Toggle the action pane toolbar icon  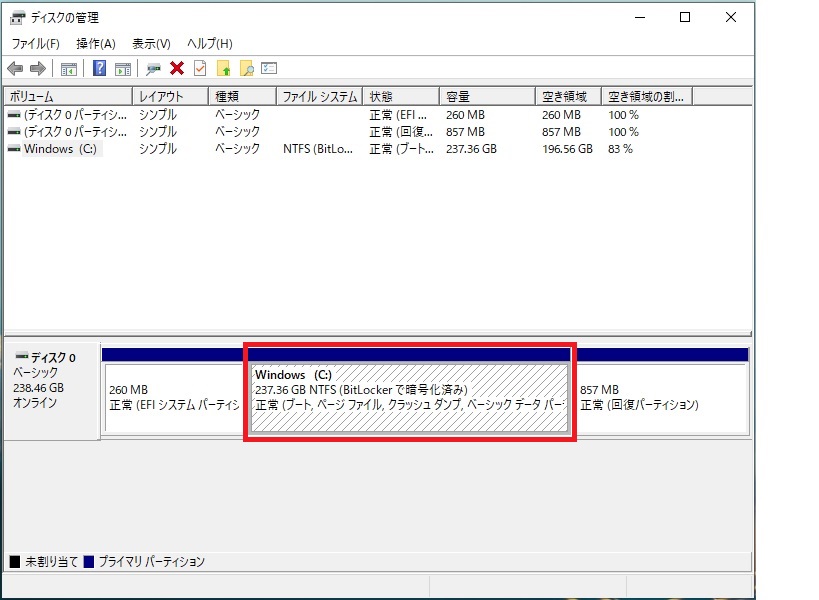[123, 69]
